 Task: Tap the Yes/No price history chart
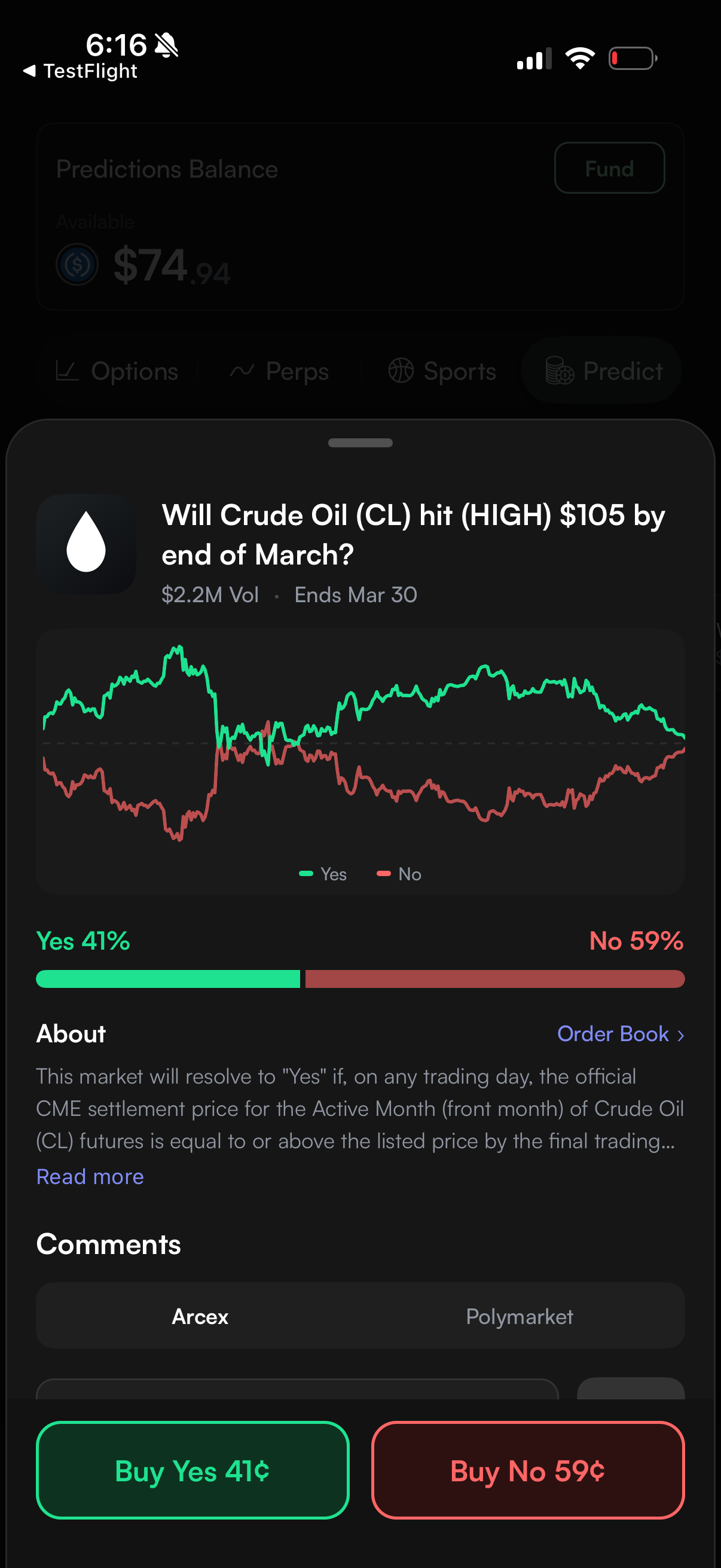point(360,743)
